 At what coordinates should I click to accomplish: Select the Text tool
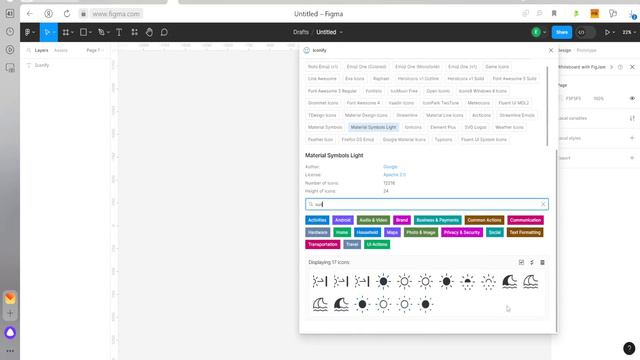(119, 32)
